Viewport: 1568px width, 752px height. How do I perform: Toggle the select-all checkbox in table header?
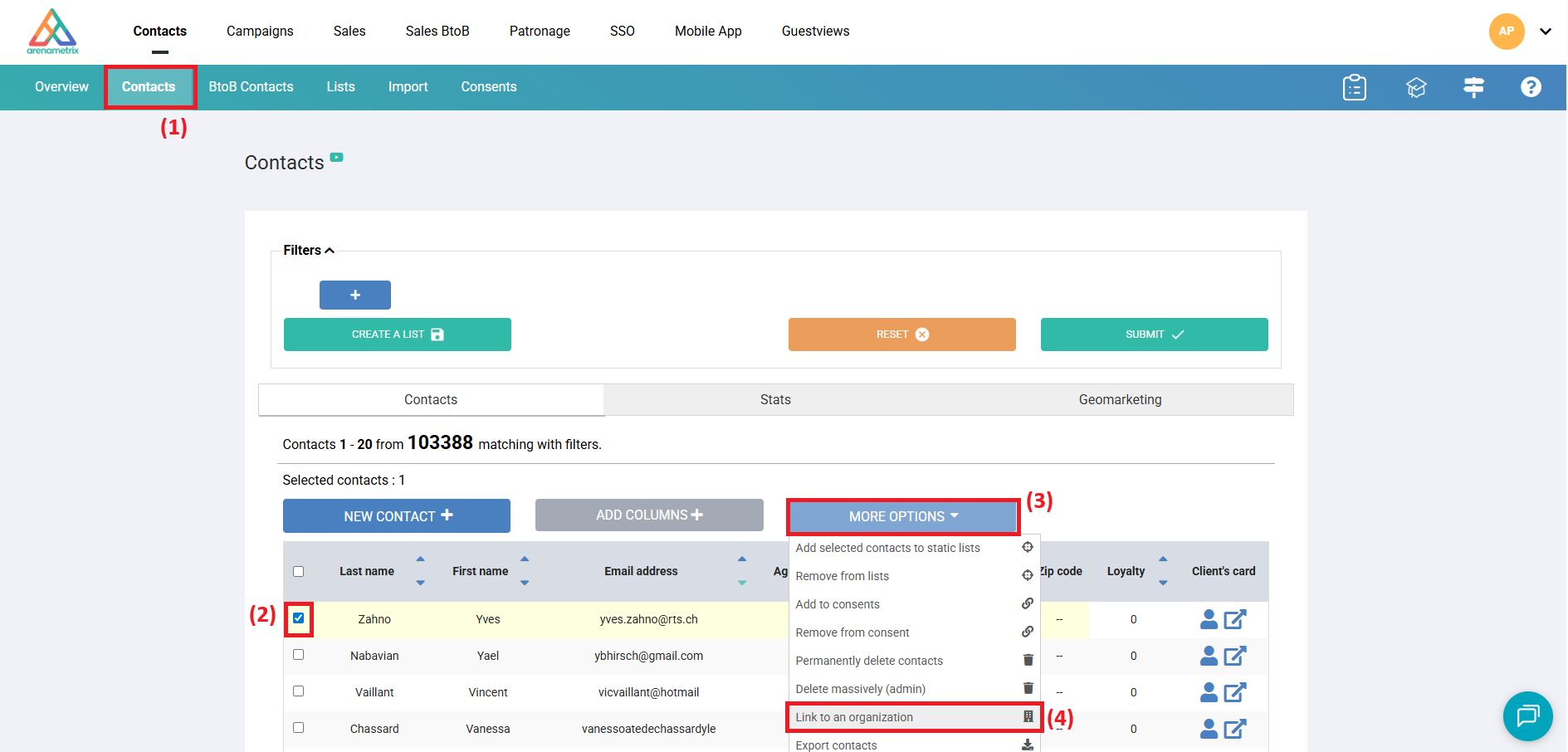[299, 571]
